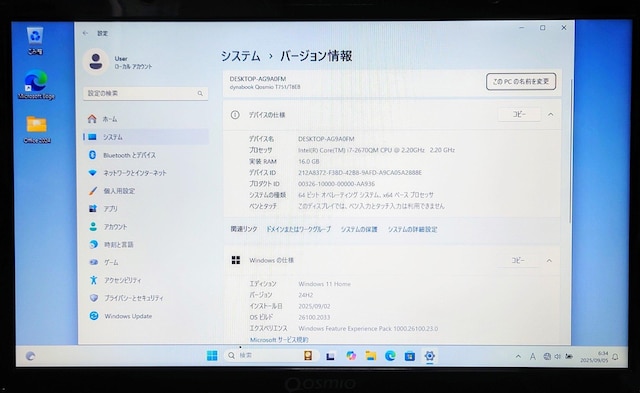Open システムの詳細設定 link
640x393 pixels.
click(412, 229)
